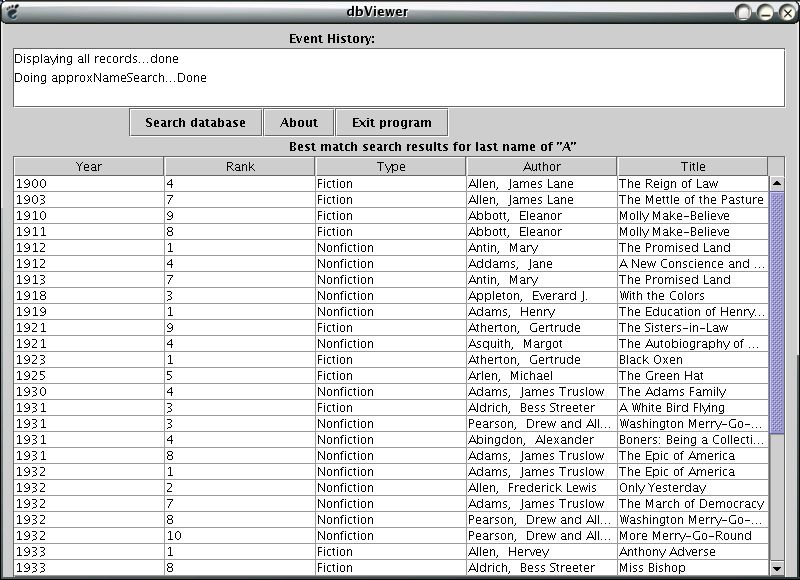Sort results by the Author column
Screen dimensions: 800x580
point(541,165)
